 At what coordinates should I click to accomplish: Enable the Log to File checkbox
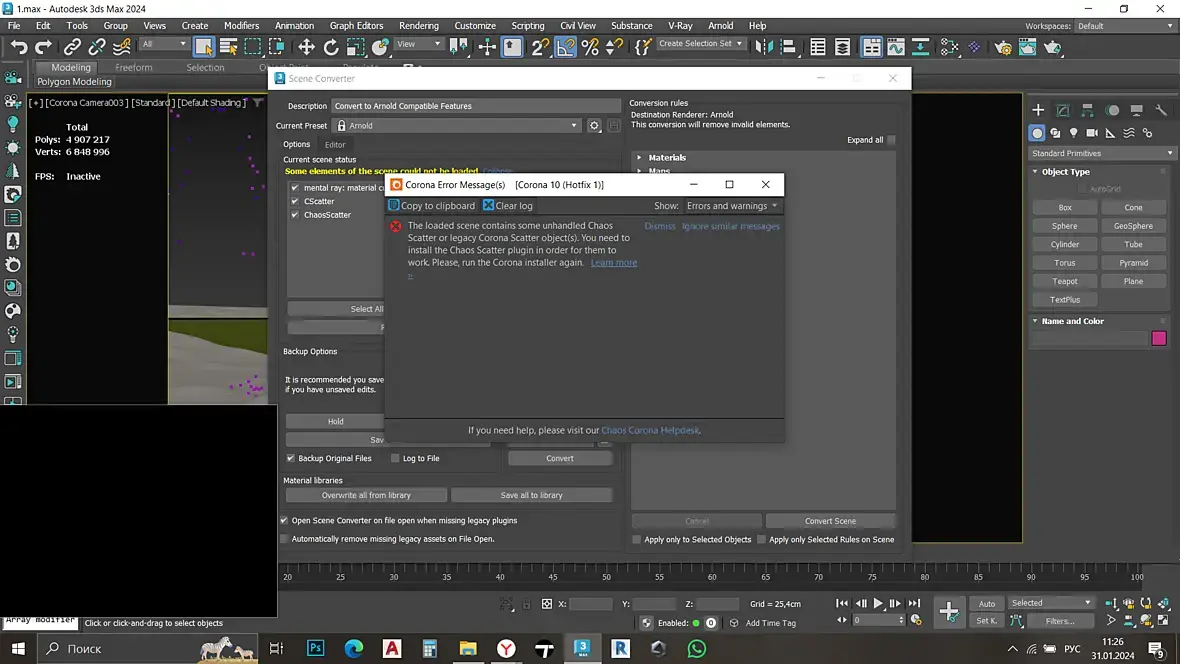coord(395,458)
